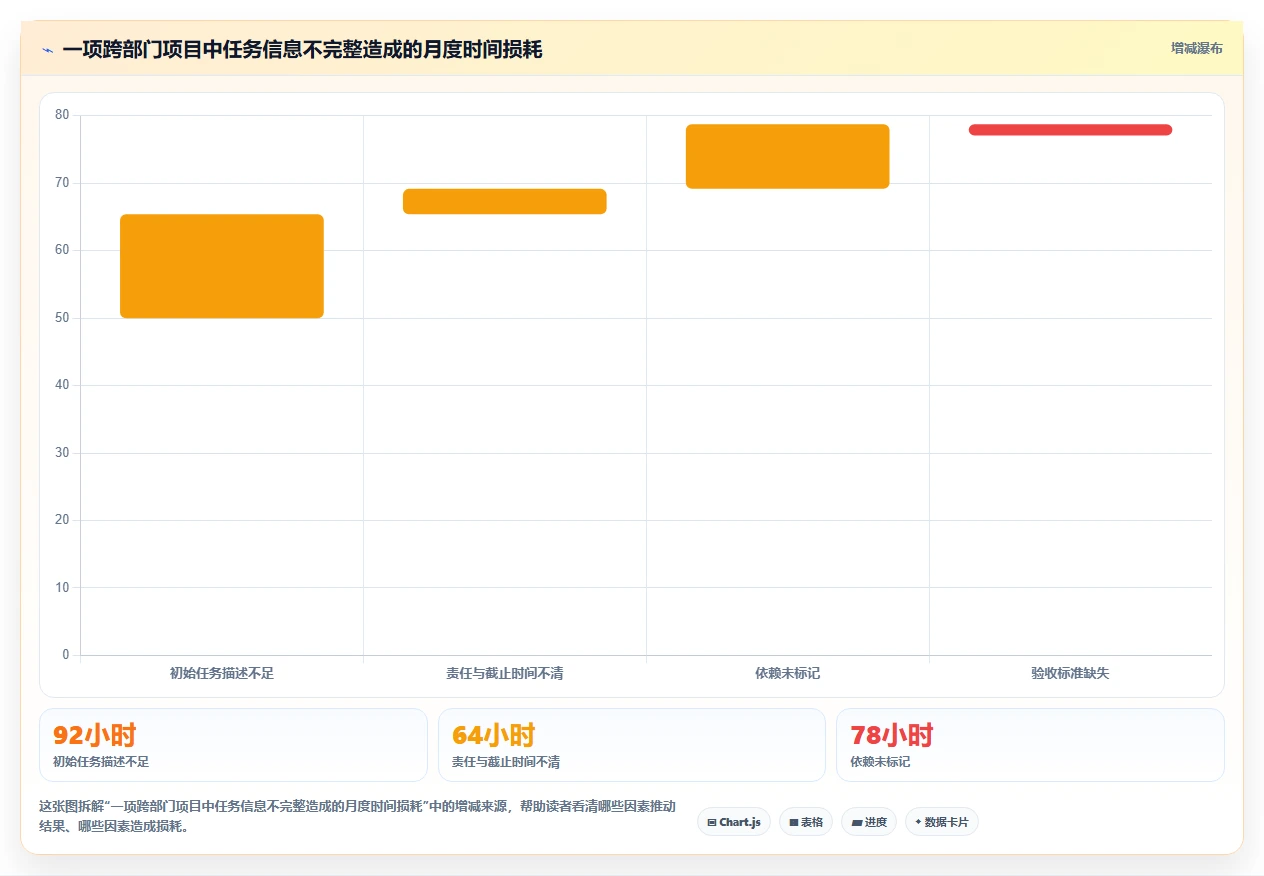Click the 增减瀑布 label in the header
The height and width of the screenshot is (876, 1264).
pyautogui.click(x=1197, y=48)
